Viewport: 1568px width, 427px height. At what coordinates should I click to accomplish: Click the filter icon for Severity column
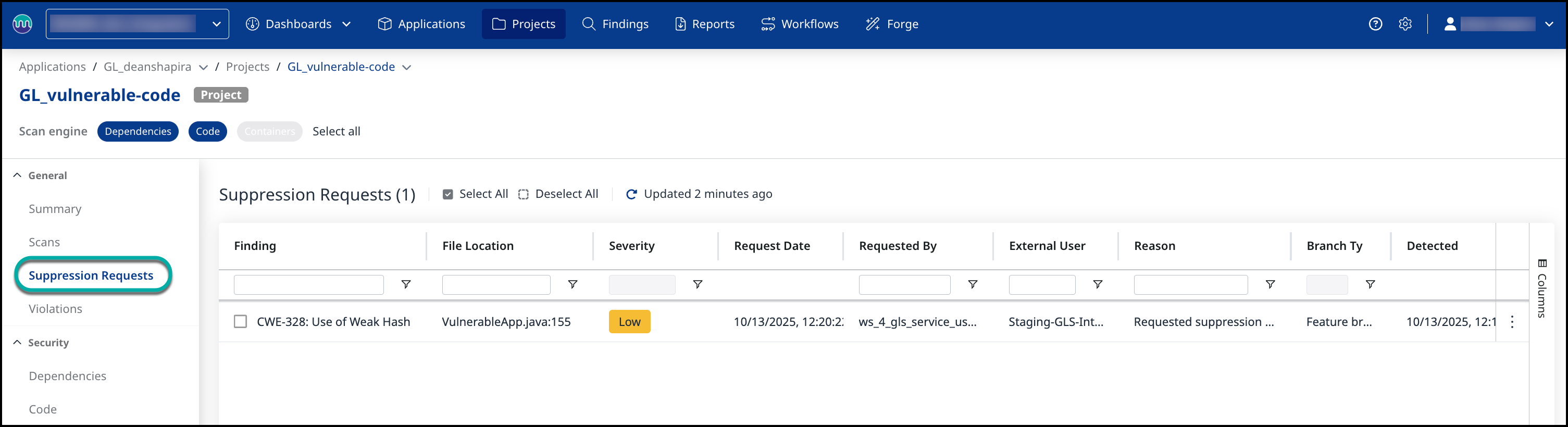(x=698, y=284)
